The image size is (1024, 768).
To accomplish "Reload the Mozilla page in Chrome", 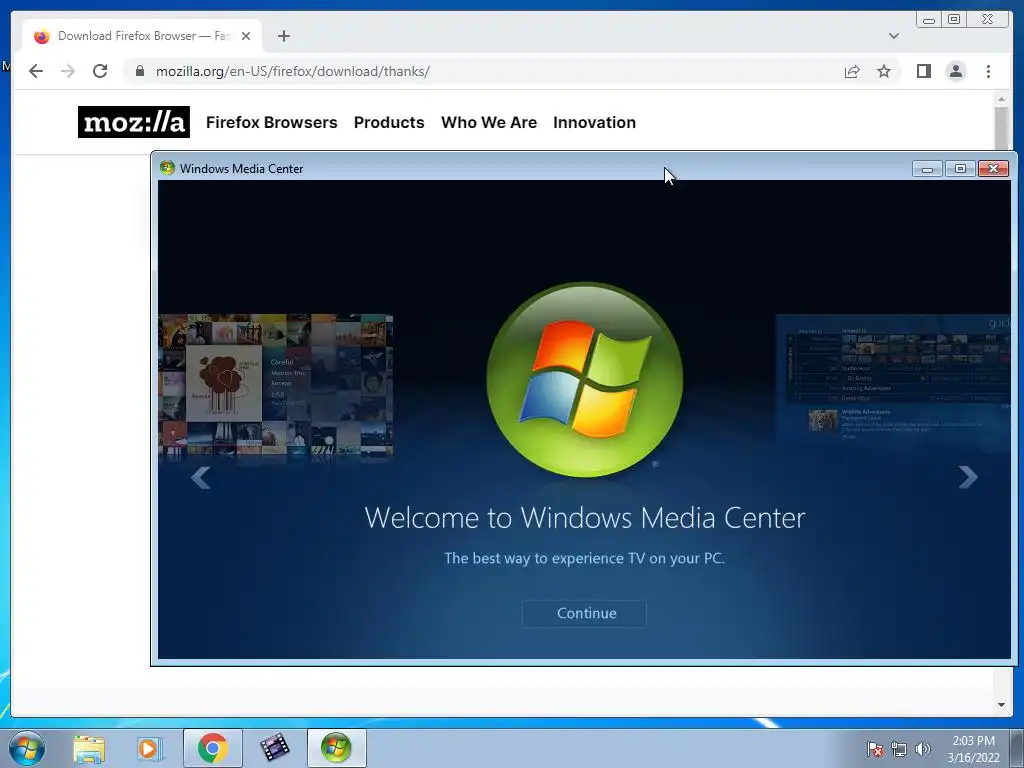I will [x=100, y=71].
